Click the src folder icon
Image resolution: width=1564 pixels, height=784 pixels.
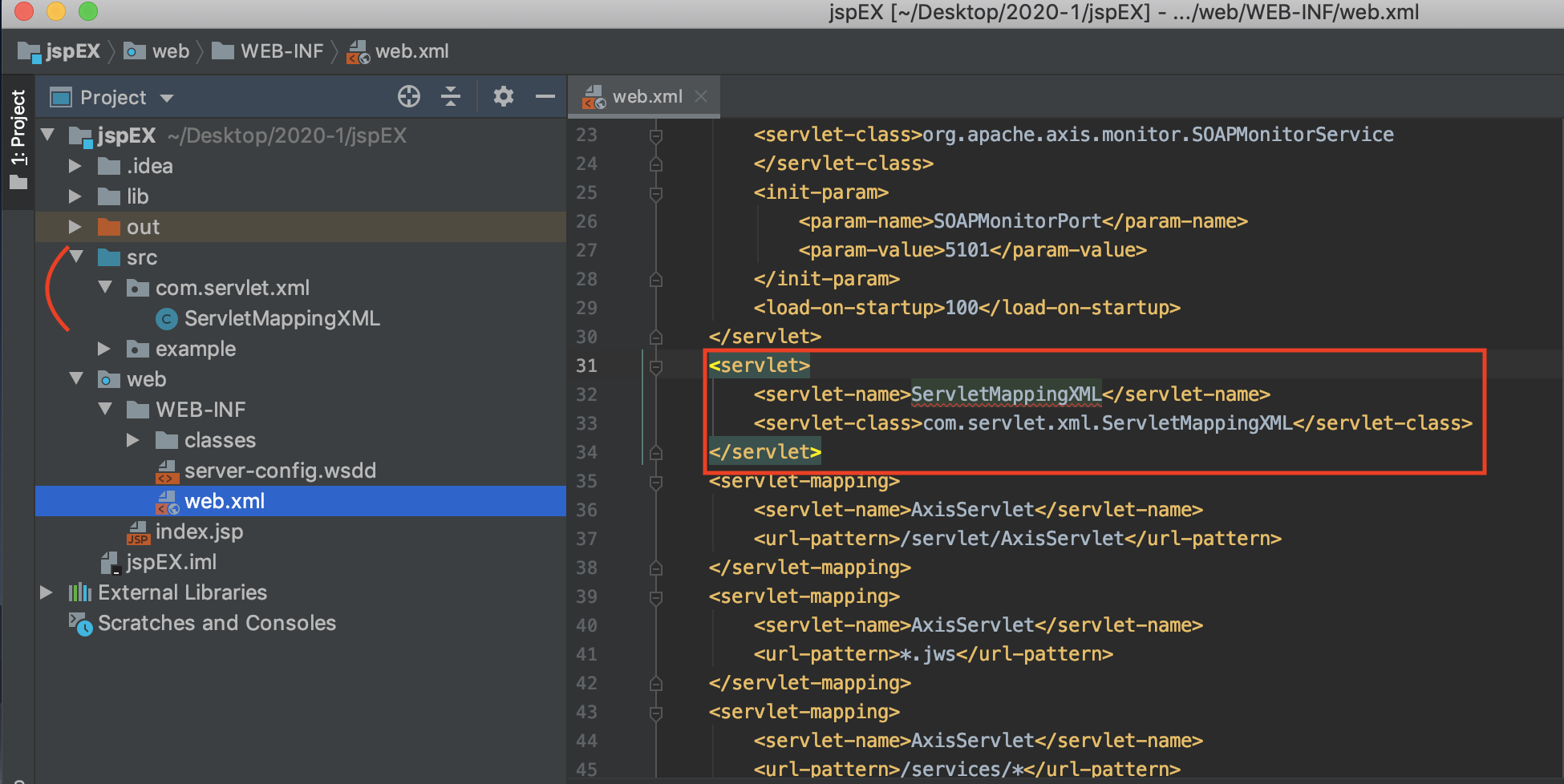108,257
